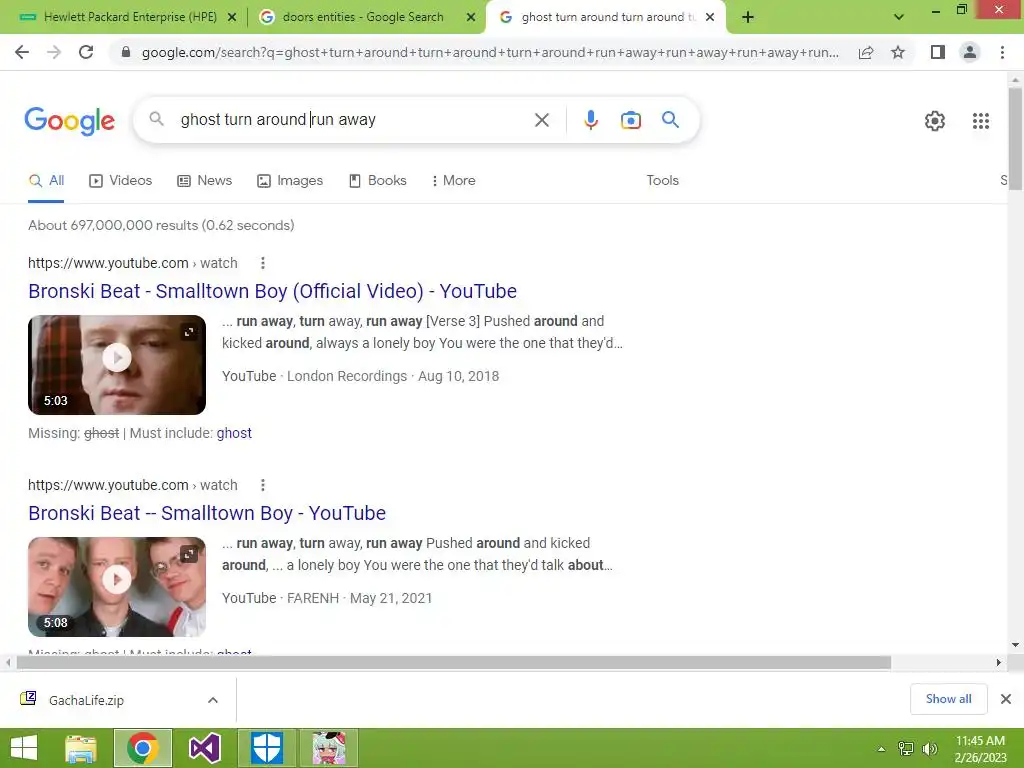Open the Windows Start menu

(x=24, y=748)
